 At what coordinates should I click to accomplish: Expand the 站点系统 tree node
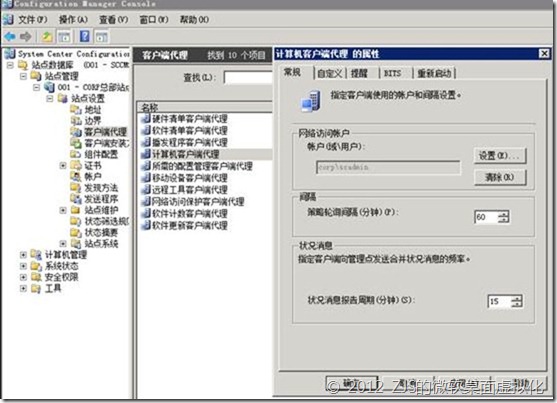coord(63,243)
